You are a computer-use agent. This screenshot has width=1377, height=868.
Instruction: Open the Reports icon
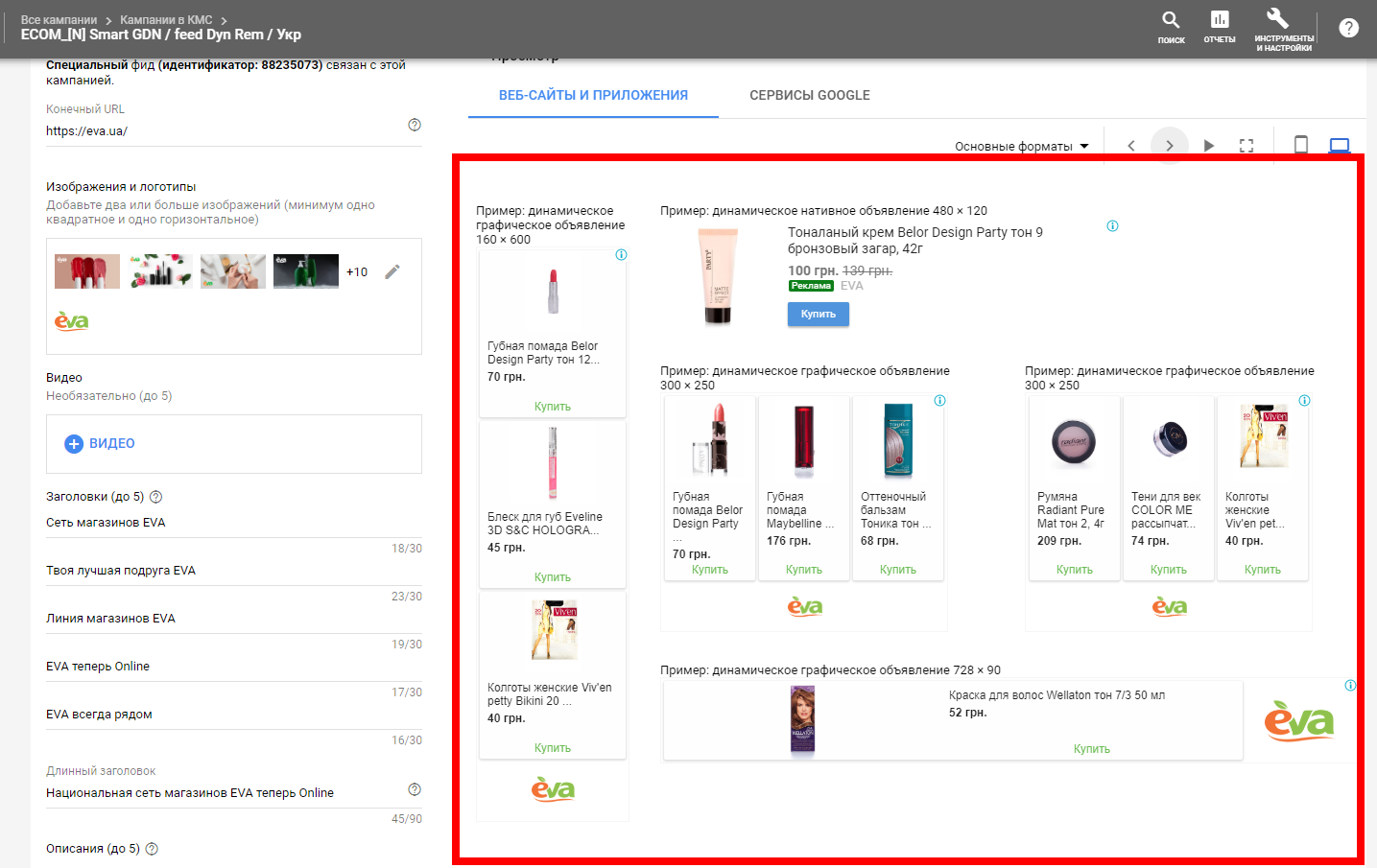[1220, 27]
